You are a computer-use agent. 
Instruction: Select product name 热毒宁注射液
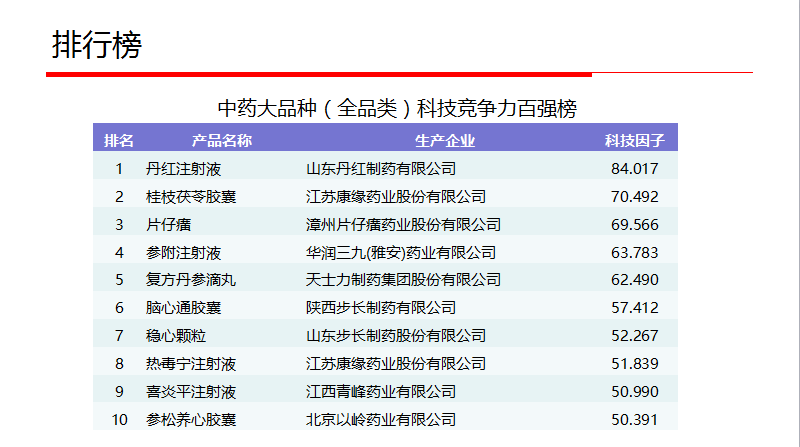191,364
